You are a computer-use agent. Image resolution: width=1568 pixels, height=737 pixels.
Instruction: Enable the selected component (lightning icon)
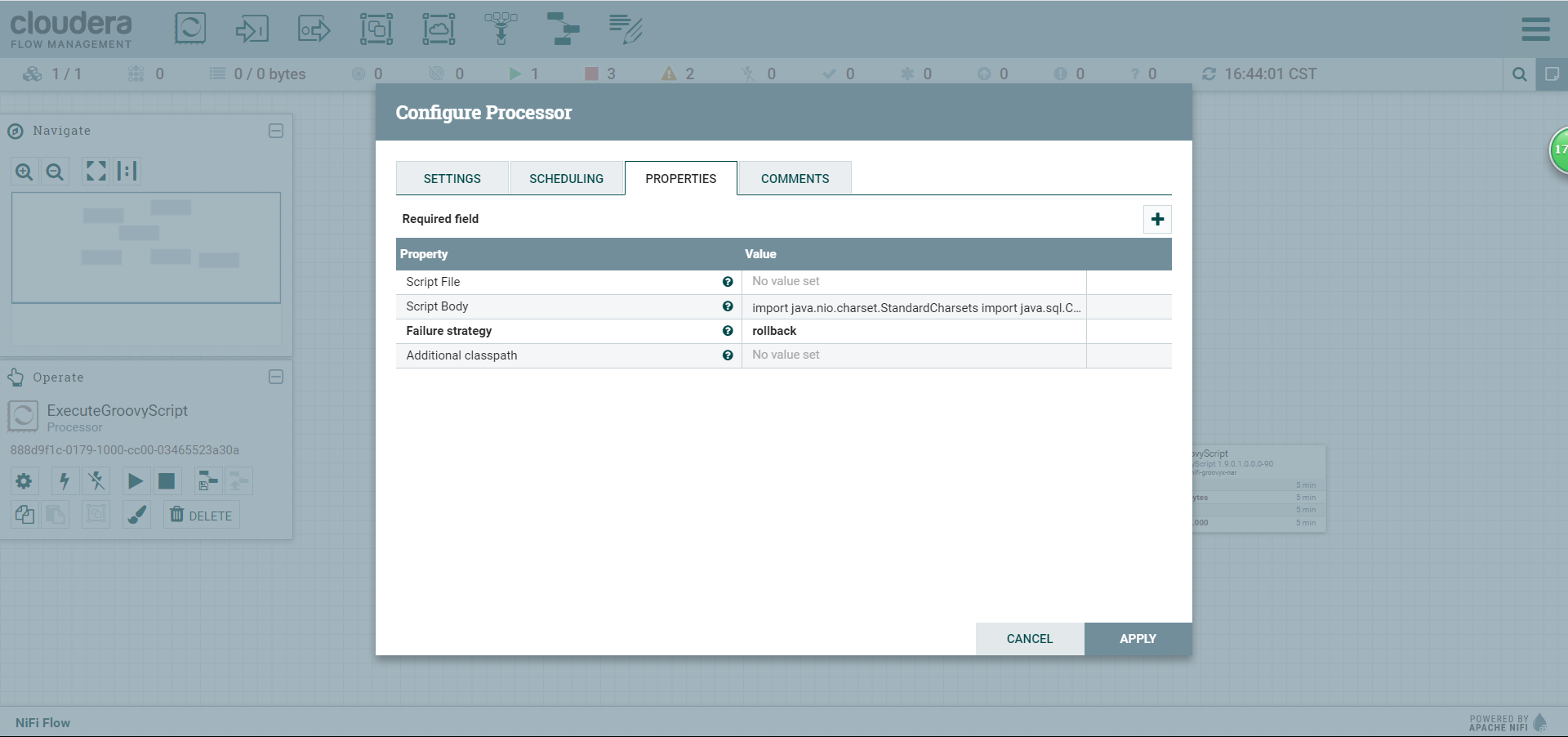click(x=65, y=480)
